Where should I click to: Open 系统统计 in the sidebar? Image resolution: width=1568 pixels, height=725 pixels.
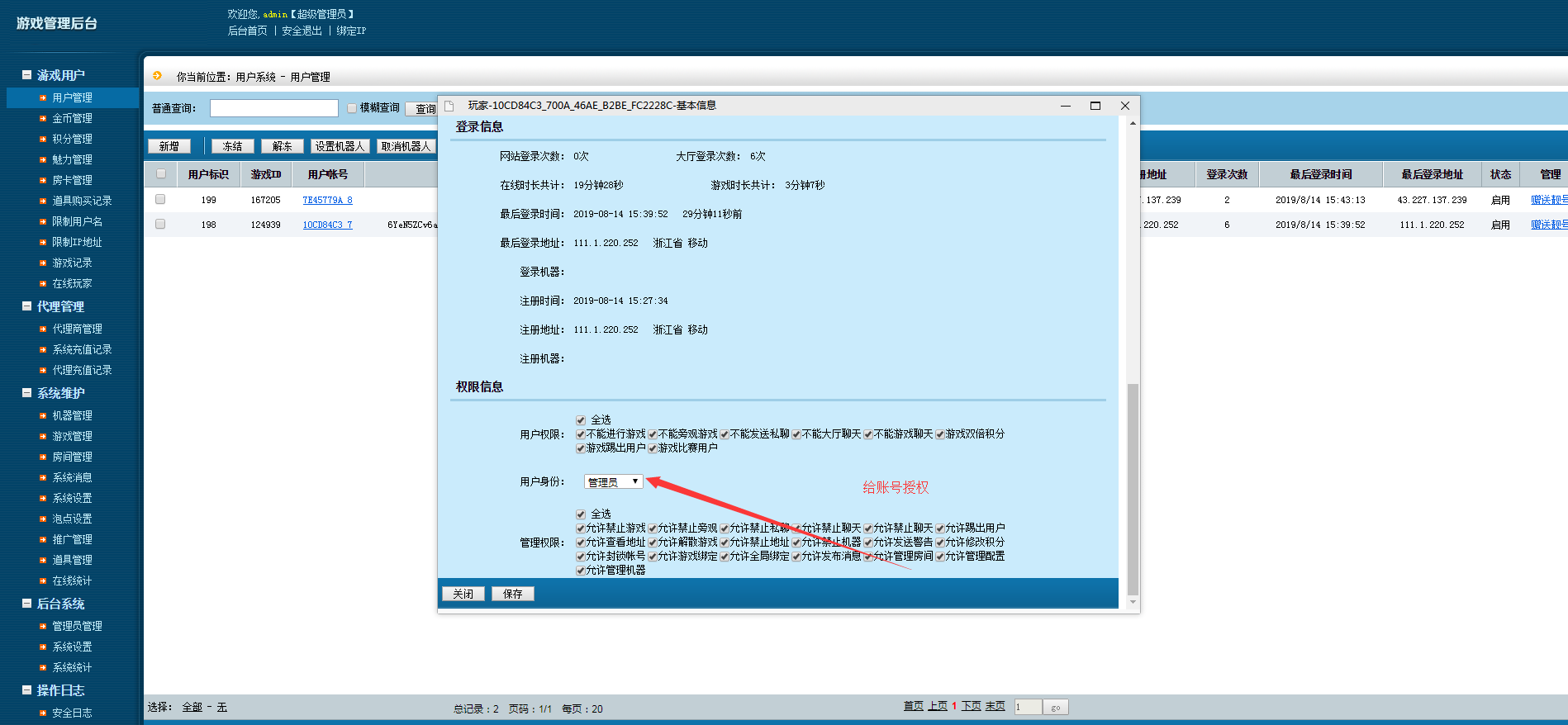click(72, 667)
